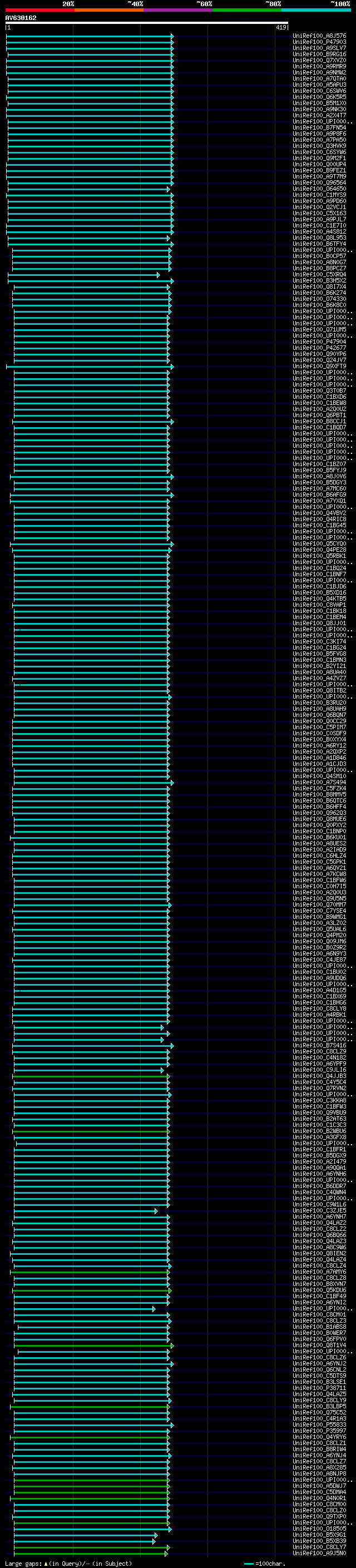The height and width of the screenshot is (1568, 356).
Task: Select the UniRef100_C4JE87 label
Action: tap(319, 960)
